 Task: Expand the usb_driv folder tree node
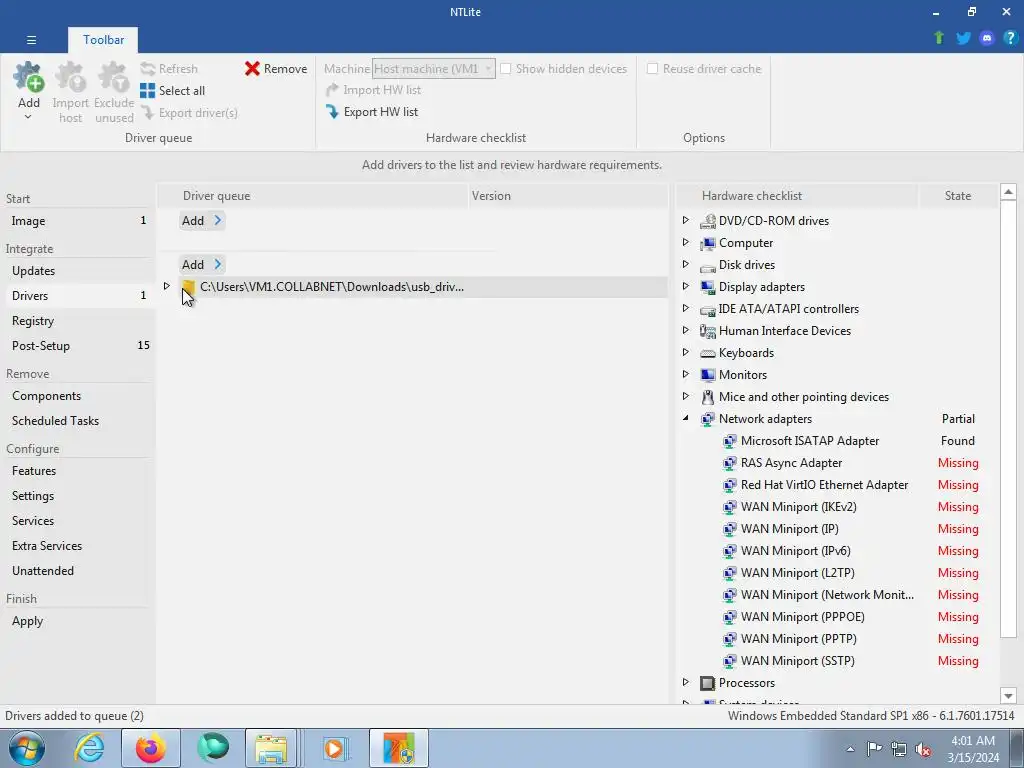tap(167, 287)
